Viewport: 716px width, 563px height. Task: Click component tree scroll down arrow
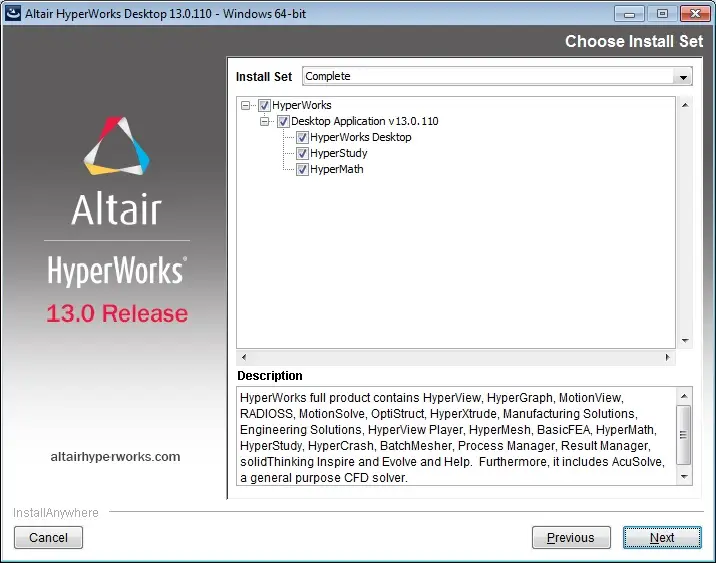(685, 341)
